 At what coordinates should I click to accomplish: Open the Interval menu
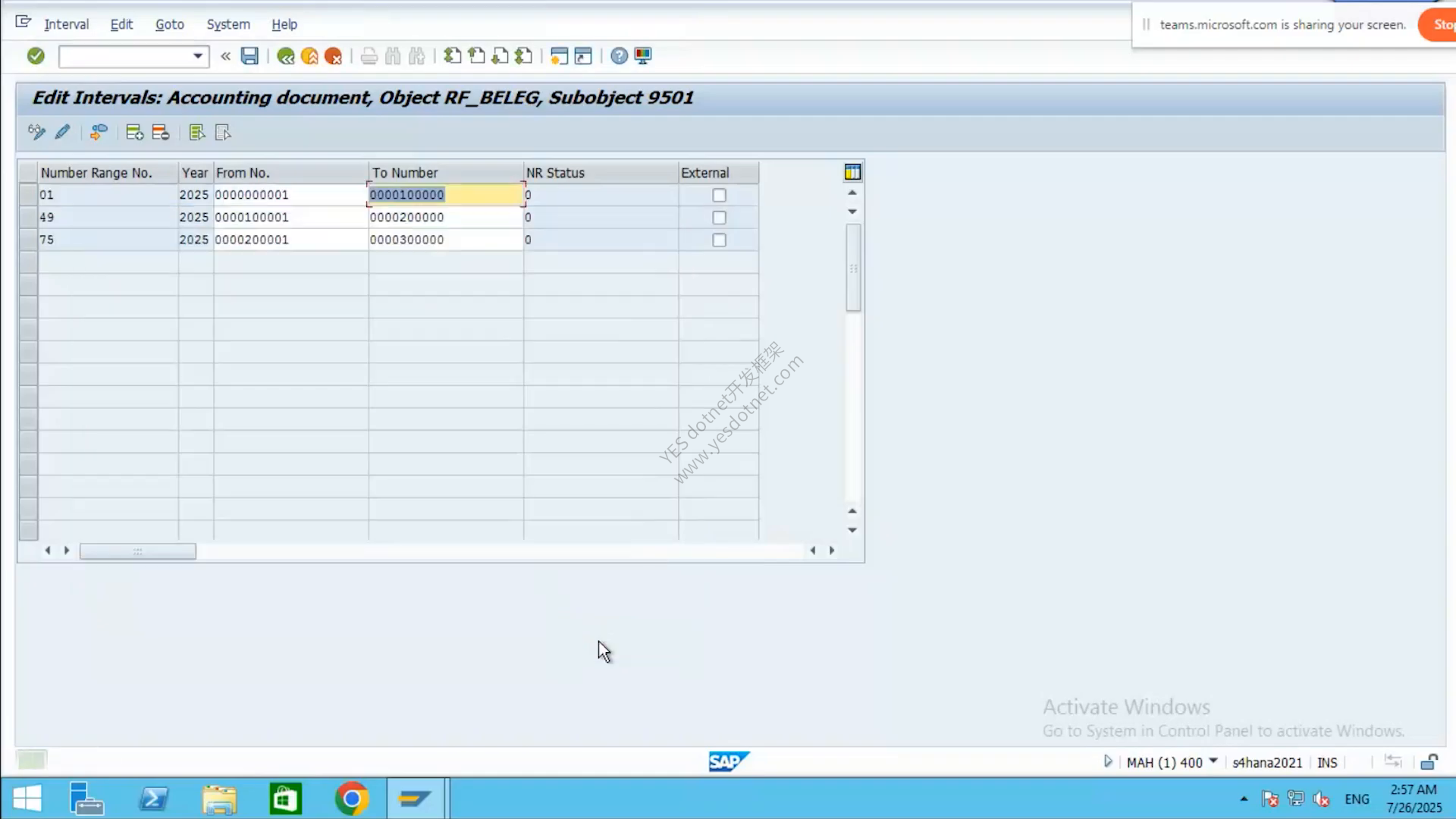coord(66,24)
